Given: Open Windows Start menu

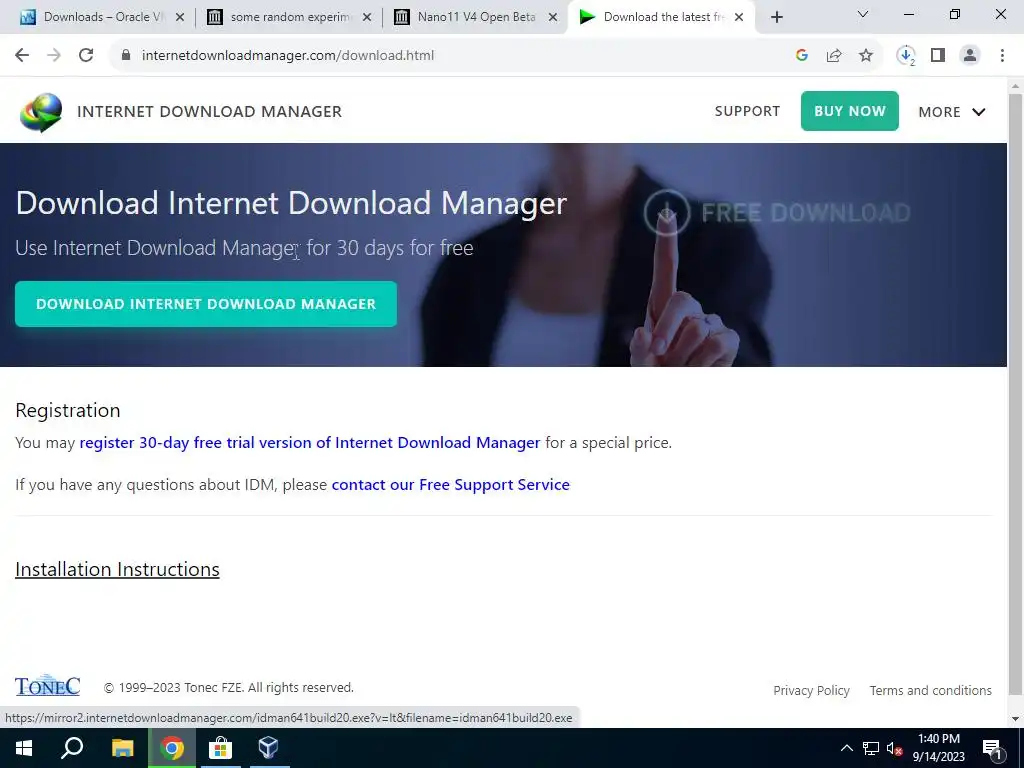Looking at the screenshot, I should coord(24,748).
